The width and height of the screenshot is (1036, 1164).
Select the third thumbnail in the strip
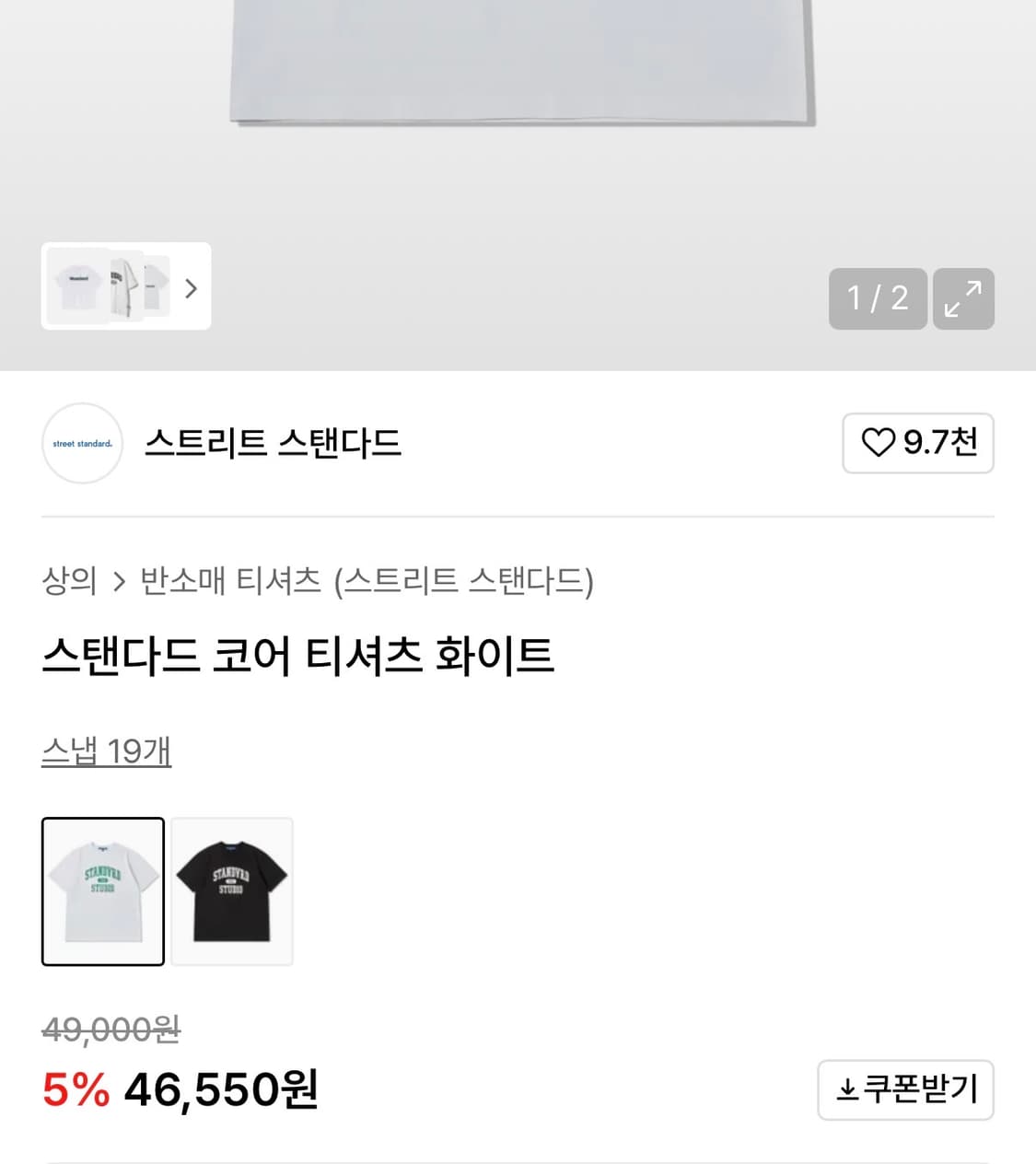tap(158, 286)
